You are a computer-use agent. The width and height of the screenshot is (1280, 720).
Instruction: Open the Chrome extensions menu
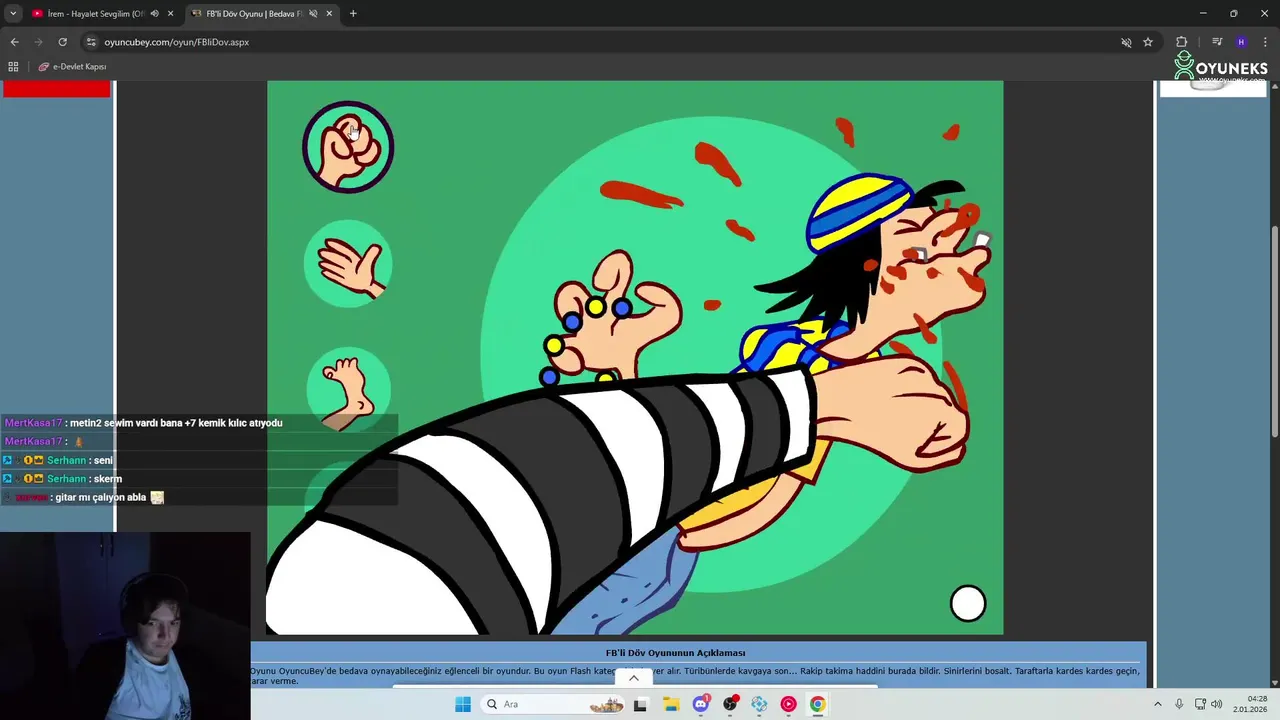pyautogui.click(x=1182, y=42)
